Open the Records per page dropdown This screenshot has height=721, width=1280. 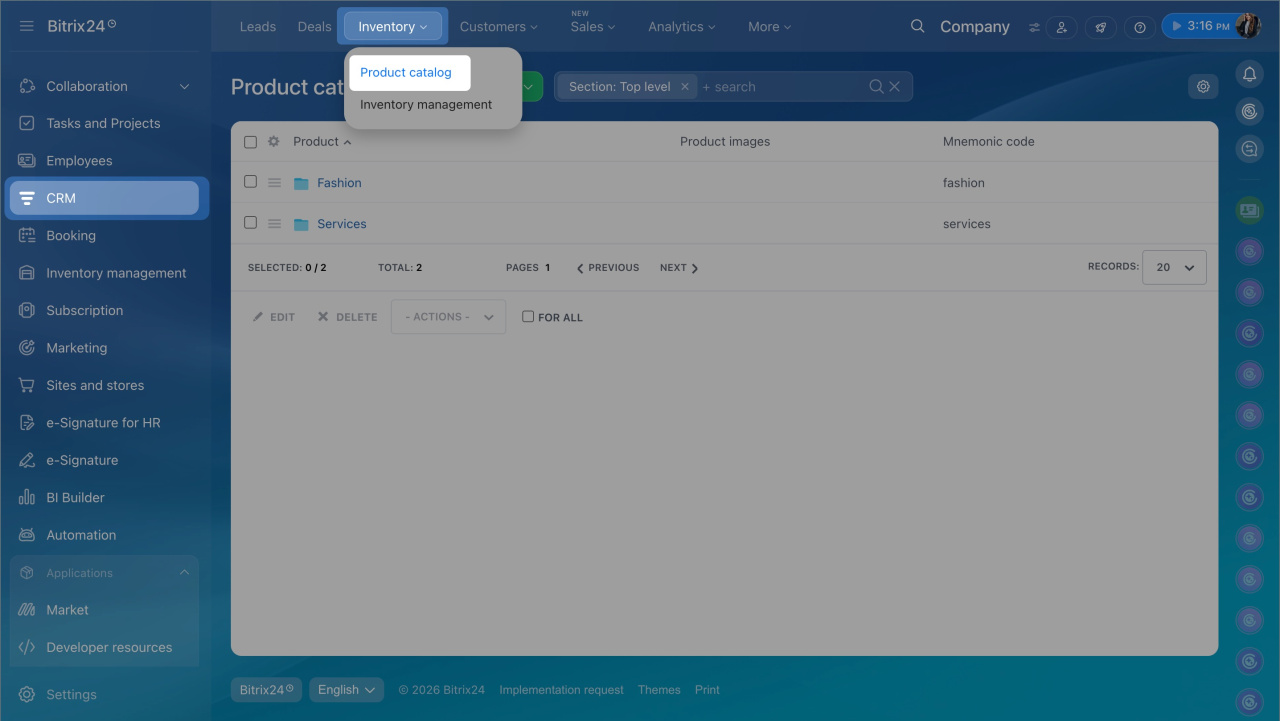[x=1174, y=268]
